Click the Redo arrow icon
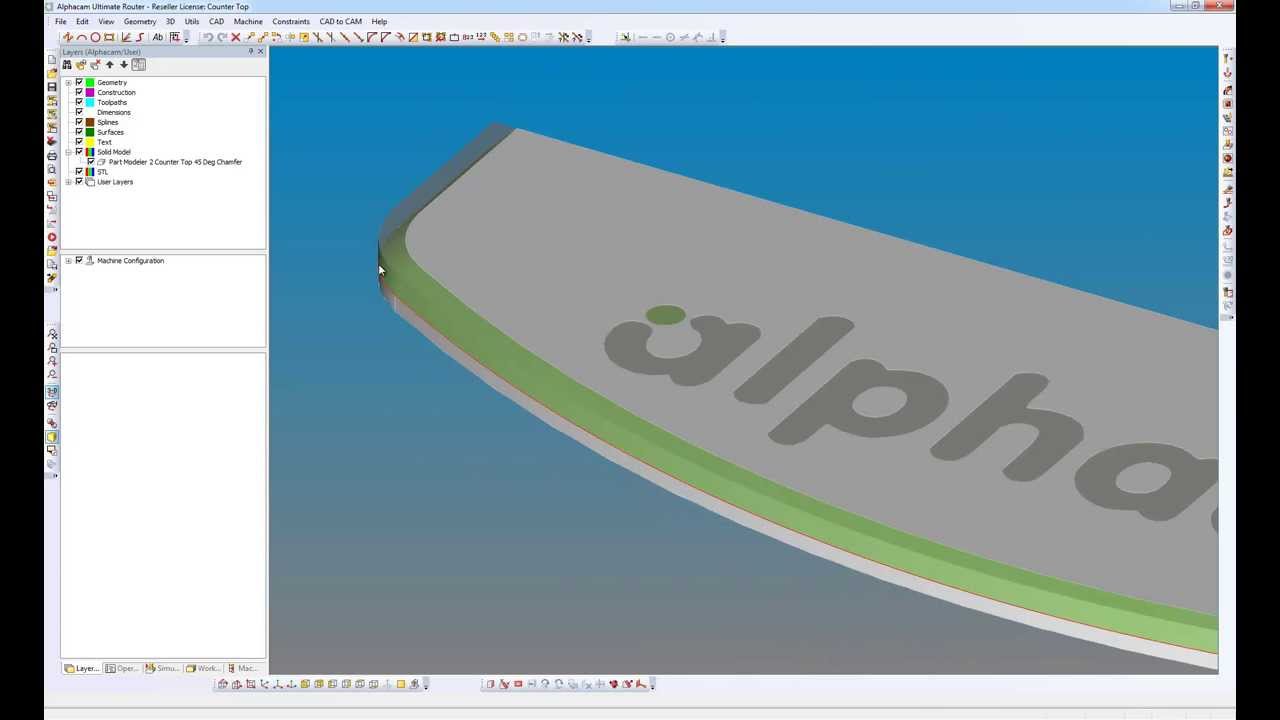 click(222, 37)
